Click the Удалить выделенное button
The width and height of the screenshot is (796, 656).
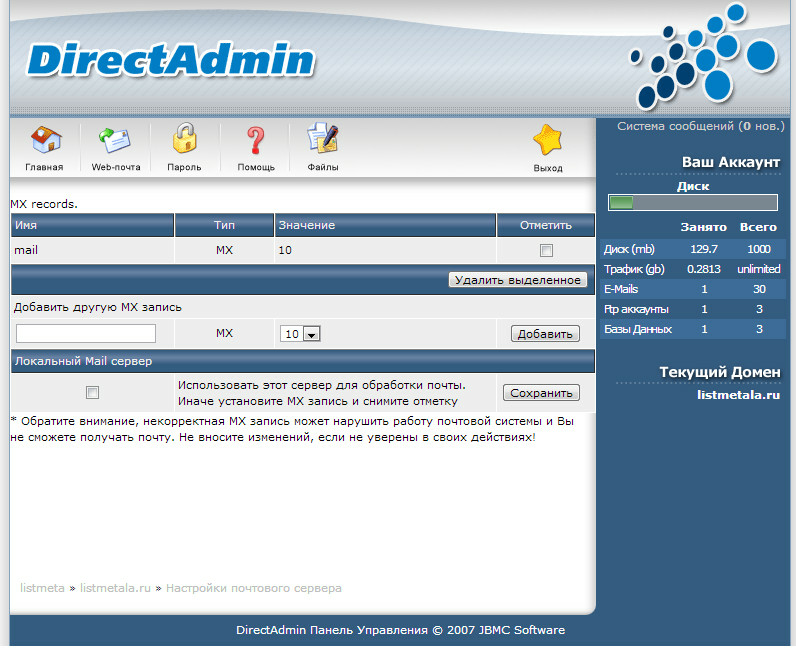(518, 280)
